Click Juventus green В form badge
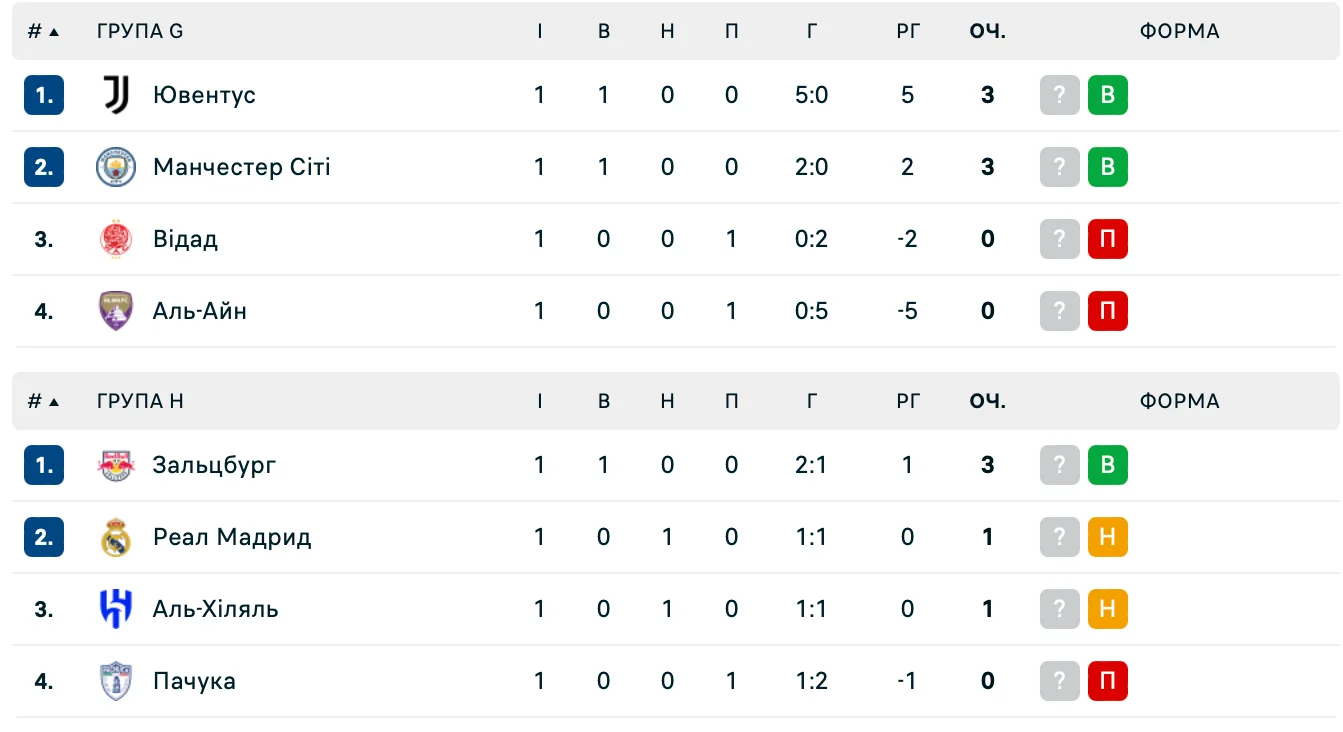The image size is (1343, 732). (1107, 95)
